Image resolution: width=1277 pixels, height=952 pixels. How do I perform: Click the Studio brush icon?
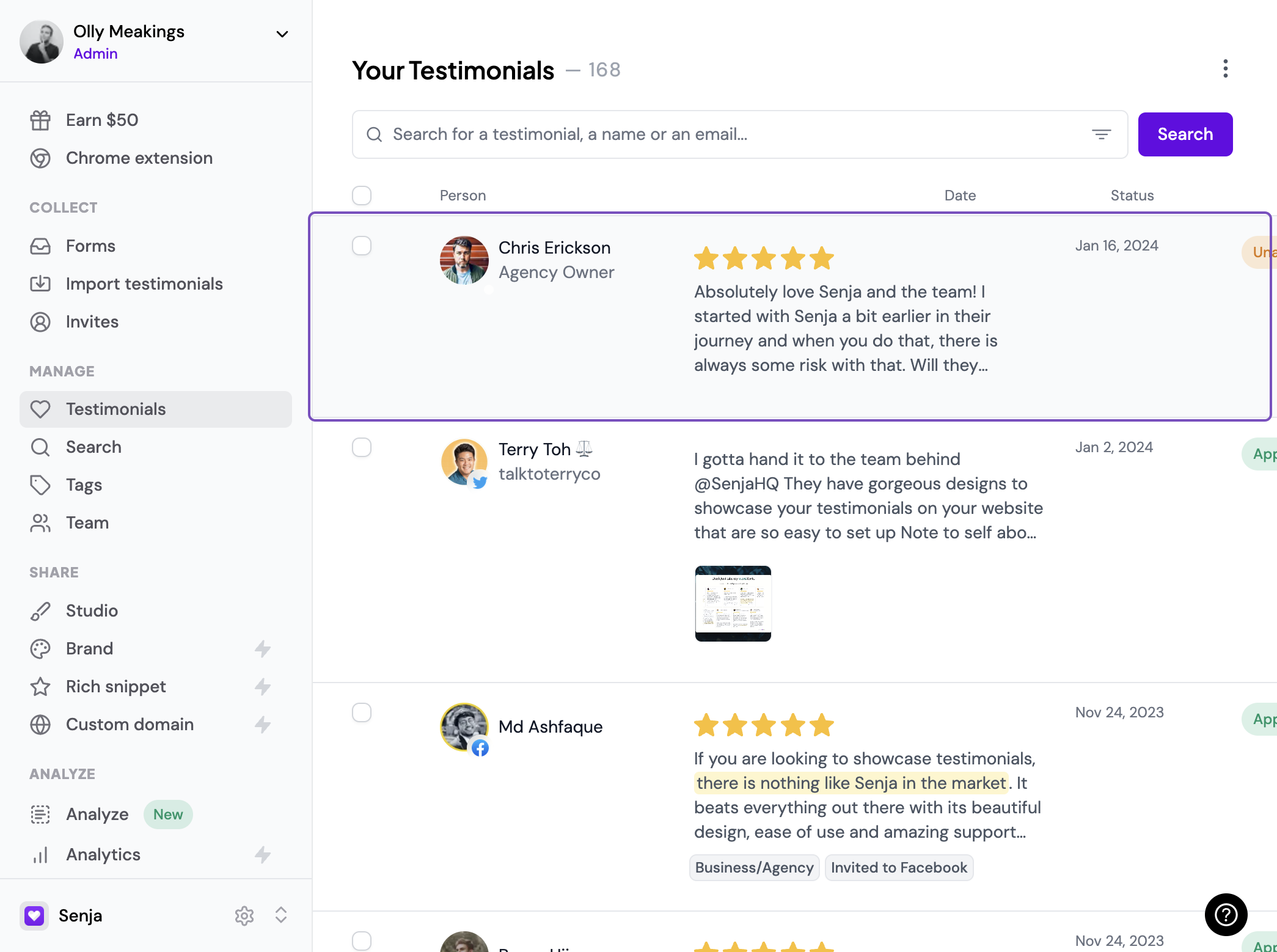tap(40, 611)
